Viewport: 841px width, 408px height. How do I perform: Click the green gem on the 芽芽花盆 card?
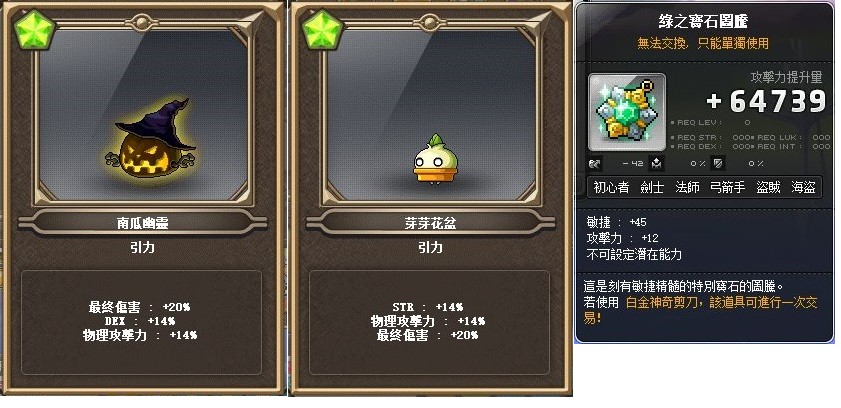(x=322, y=31)
